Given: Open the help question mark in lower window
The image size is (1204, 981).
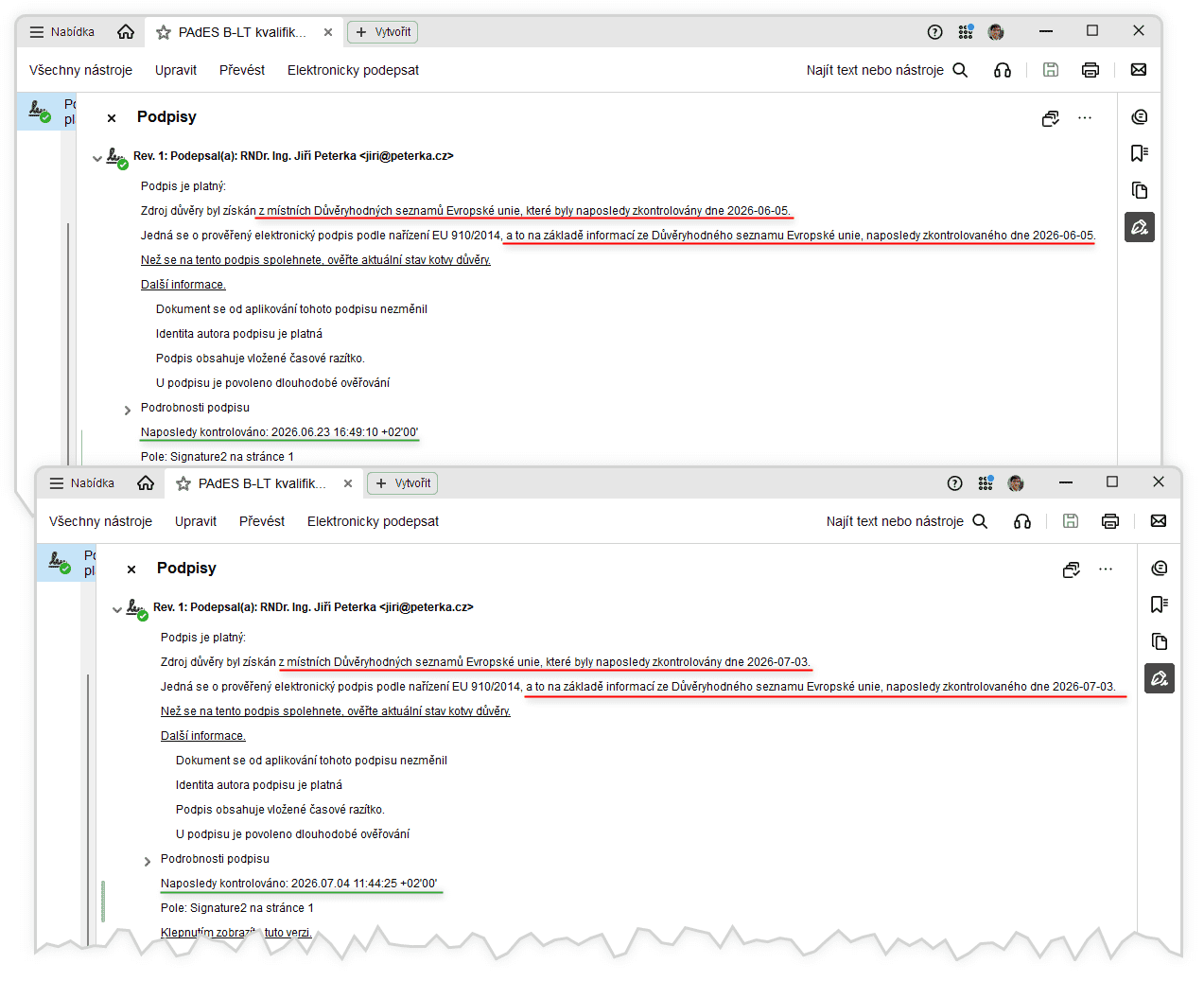Looking at the screenshot, I should pyautogui.click(x=955, y=483).
